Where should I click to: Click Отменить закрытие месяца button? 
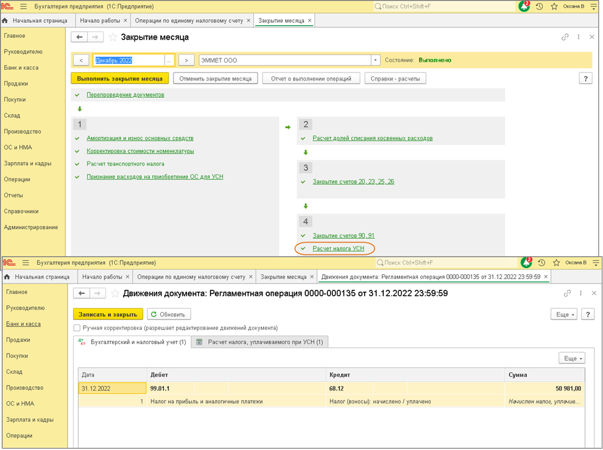tap(215, 78)
